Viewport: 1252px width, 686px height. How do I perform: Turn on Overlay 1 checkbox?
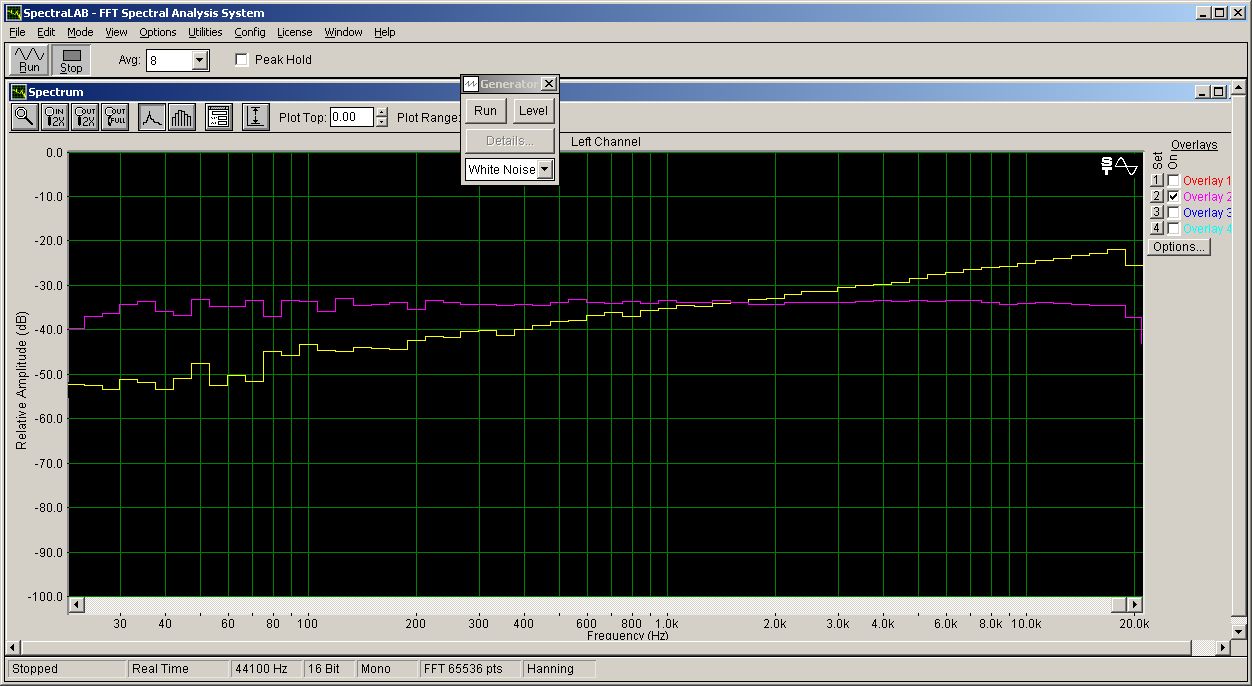[1173, 181]
